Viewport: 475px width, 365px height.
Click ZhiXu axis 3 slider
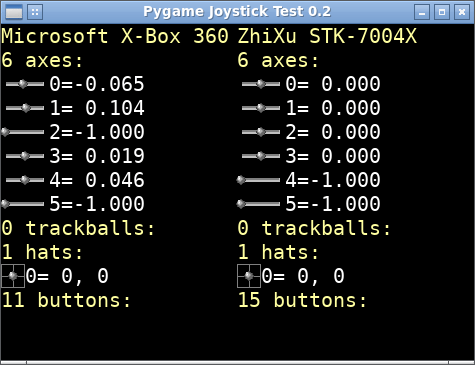261,156
